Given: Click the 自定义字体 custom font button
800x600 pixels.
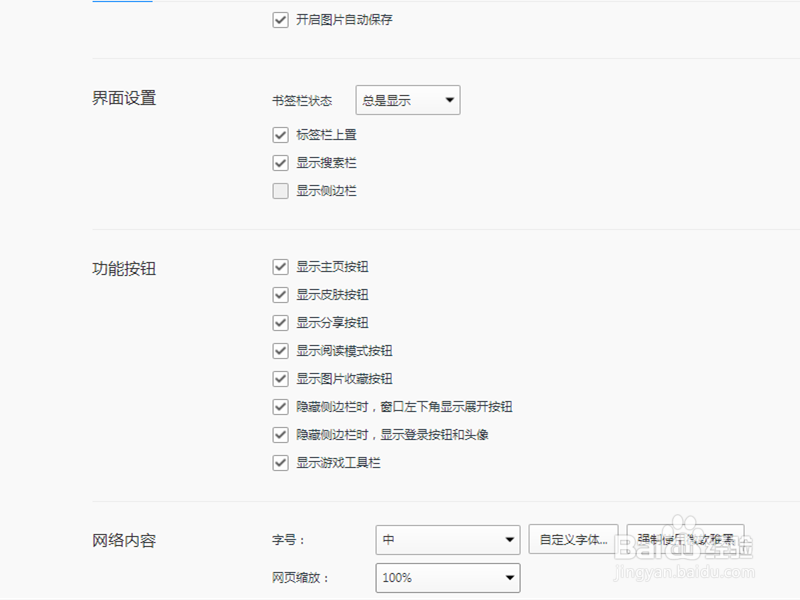Looking at the screenshot, I should pos(571,539).
